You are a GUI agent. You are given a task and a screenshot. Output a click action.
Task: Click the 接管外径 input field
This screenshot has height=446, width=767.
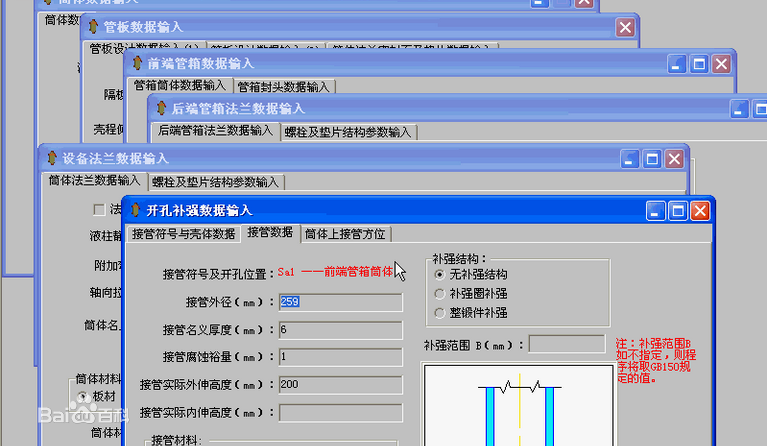(340, 302)
